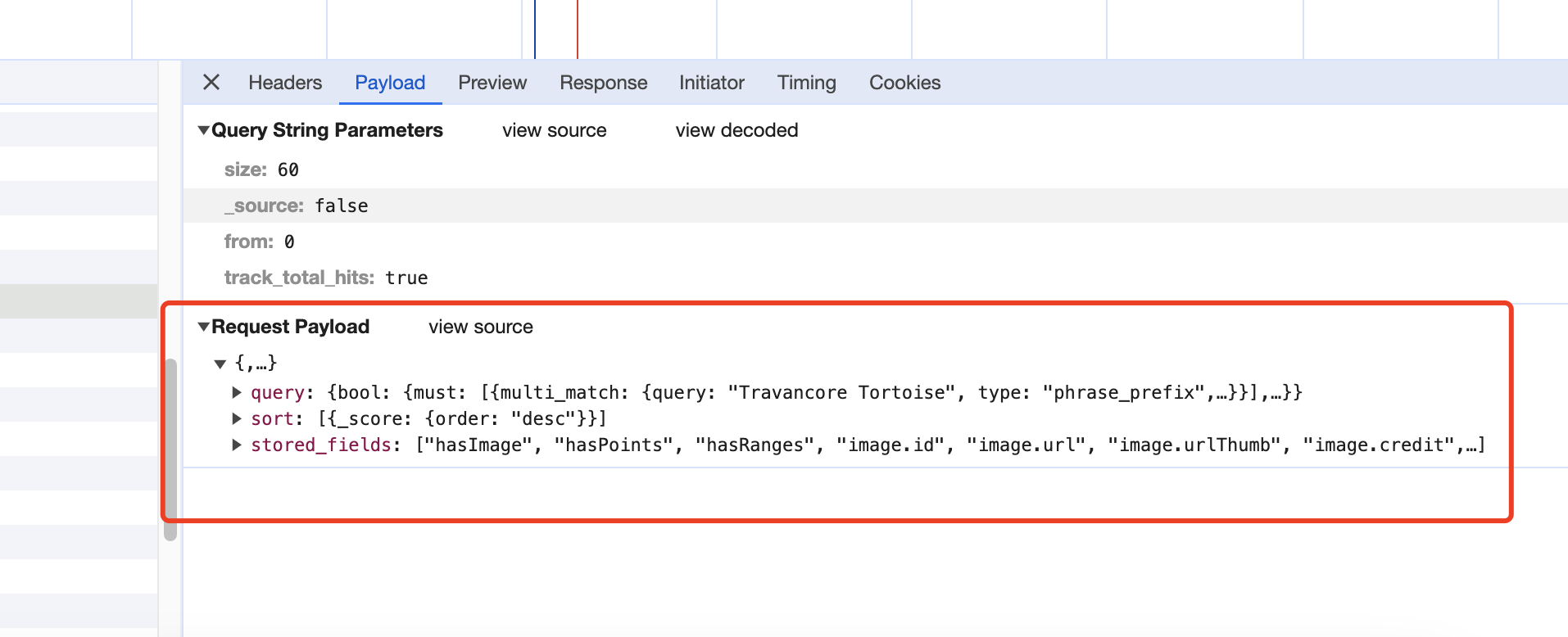Open the Timing tab

point(806,83)
